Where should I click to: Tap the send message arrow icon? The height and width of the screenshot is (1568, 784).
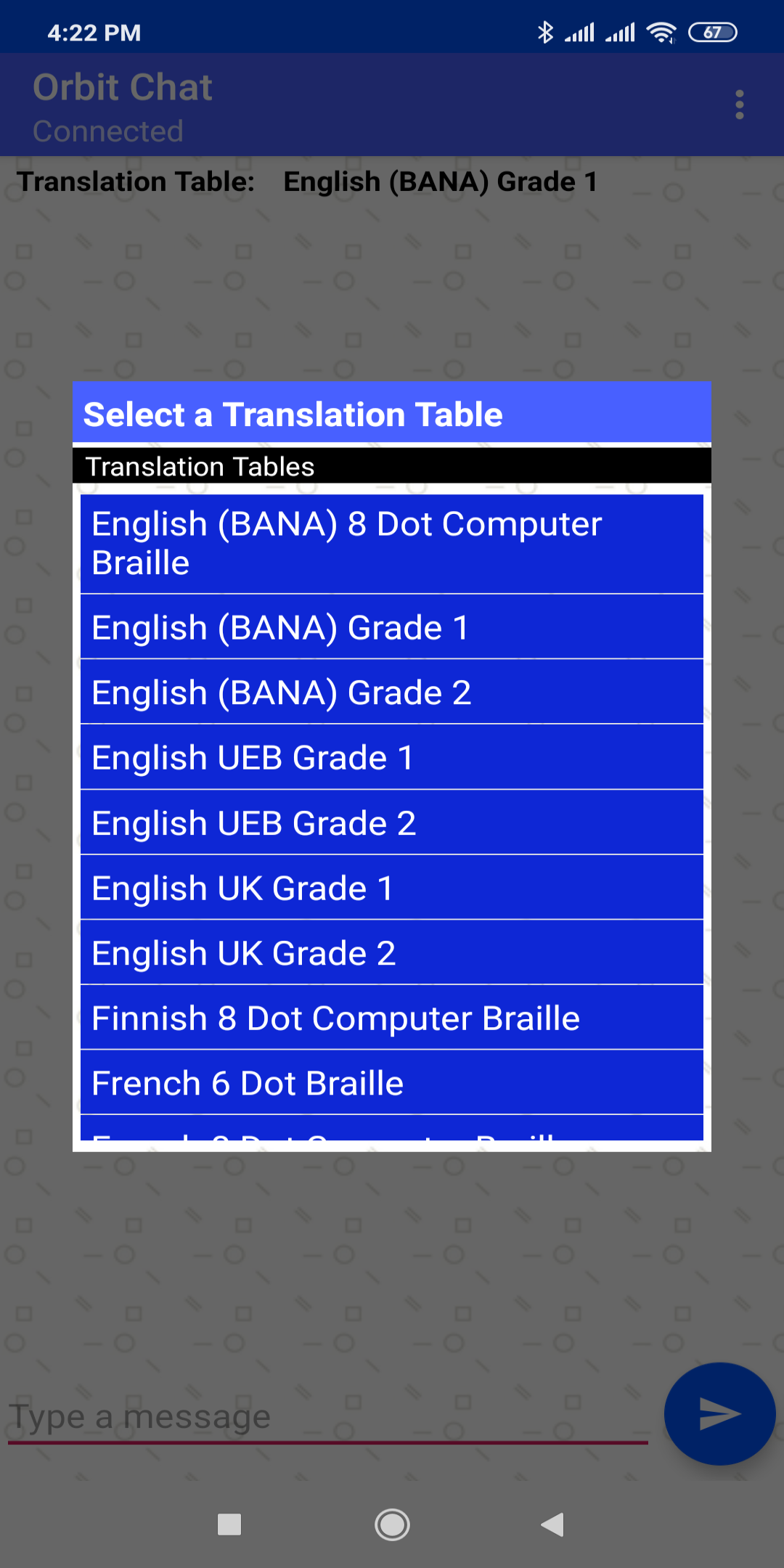pyautogui.click(x=719, y=1413)
